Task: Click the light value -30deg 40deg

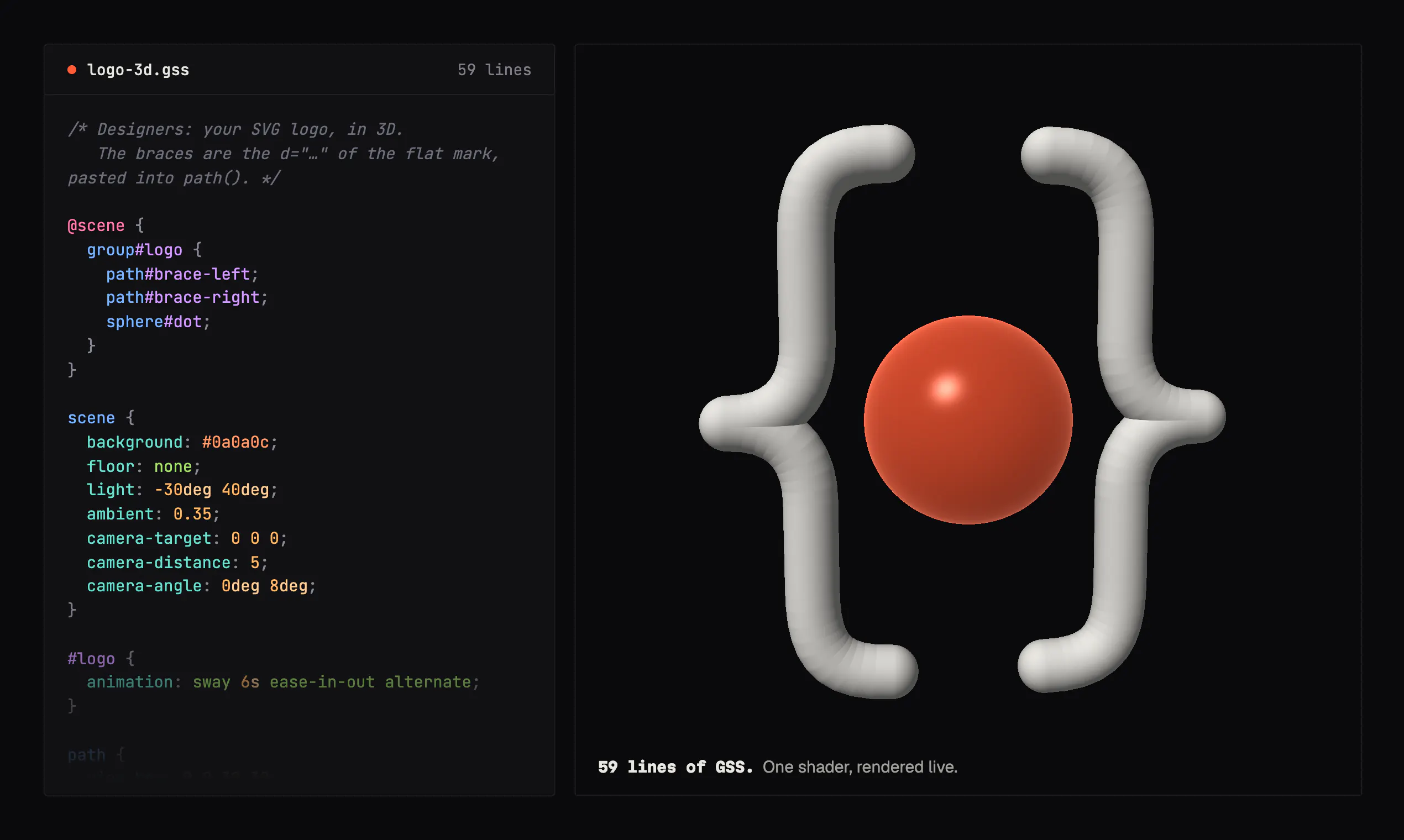Action: pos(212,490)
